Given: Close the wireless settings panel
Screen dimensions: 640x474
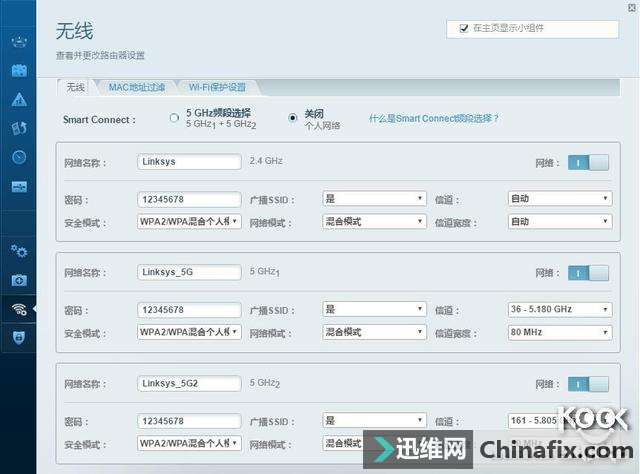Looking at the screenshot, I should pos(632,7).
